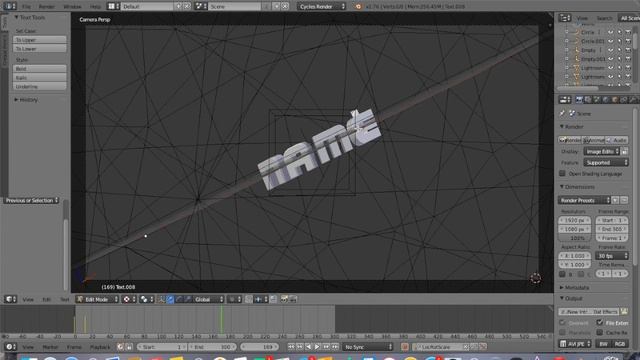Select the rotate manipulator icon
Viewport: 640px width, 360px height.
(x=179, y=299)
